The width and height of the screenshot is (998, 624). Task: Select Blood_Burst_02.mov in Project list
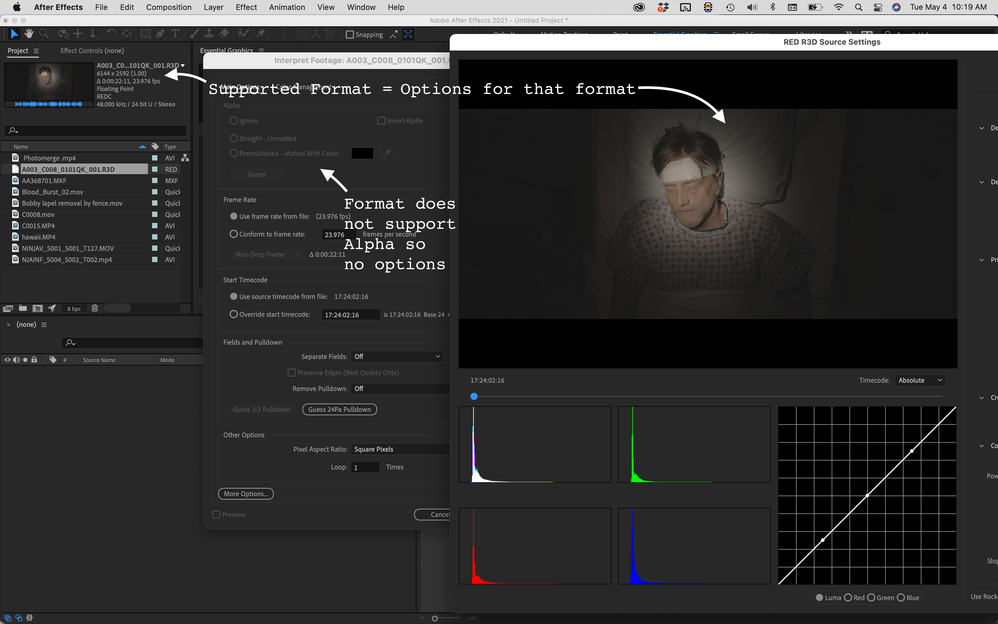pyautogui.click(x=52, y=192)
